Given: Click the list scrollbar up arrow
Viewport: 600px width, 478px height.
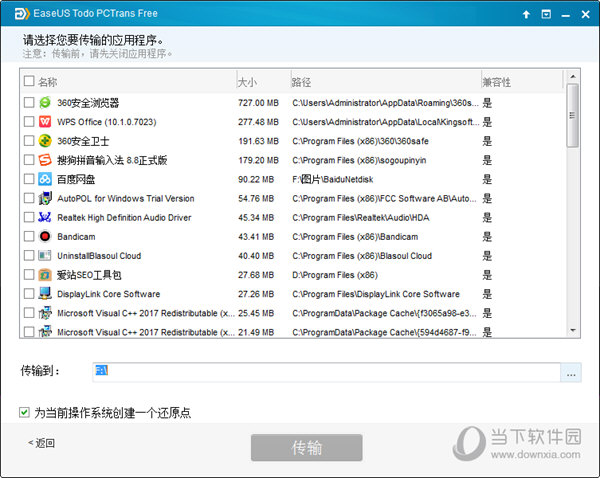Looking at the screenshot, I should [x=572, y=76].
